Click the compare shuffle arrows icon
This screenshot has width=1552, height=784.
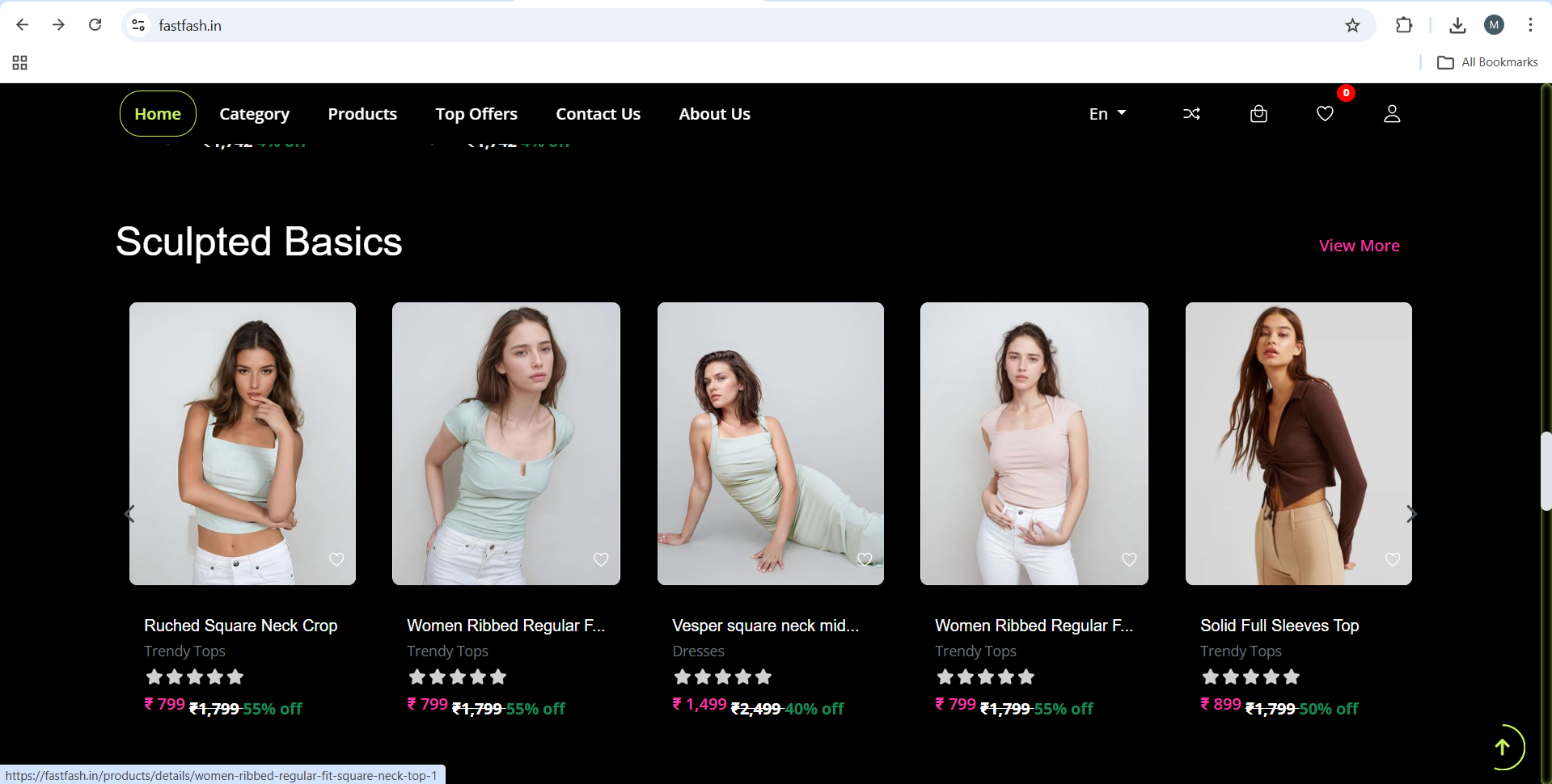click(1191, 114)
